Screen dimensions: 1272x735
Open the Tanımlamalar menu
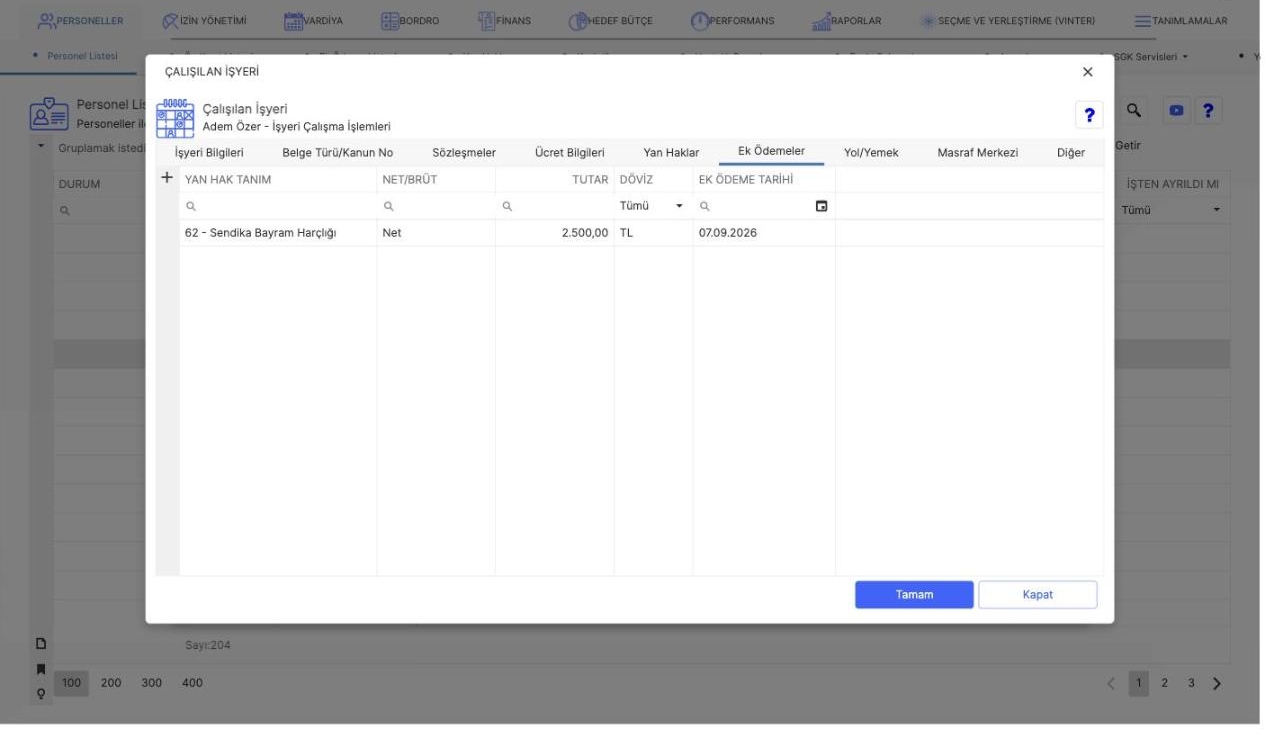click(x=1180, y=20)
